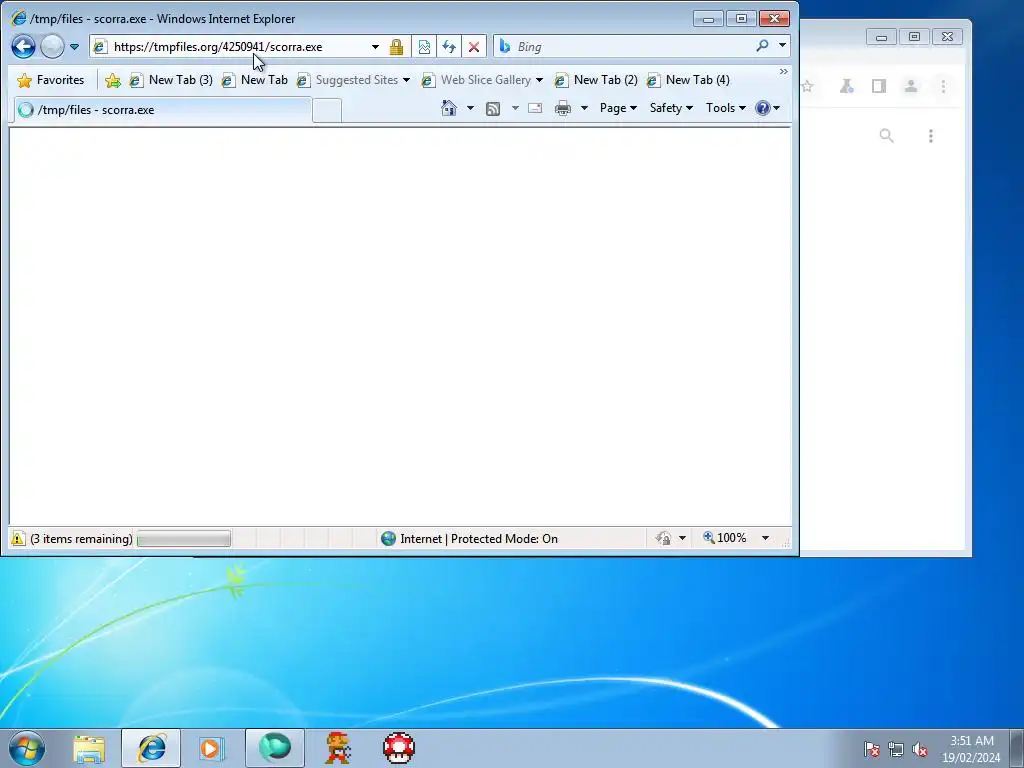Click search icon in background Chrome window
This screenshot has width=1024, height=768.
[x=886, y=135]
